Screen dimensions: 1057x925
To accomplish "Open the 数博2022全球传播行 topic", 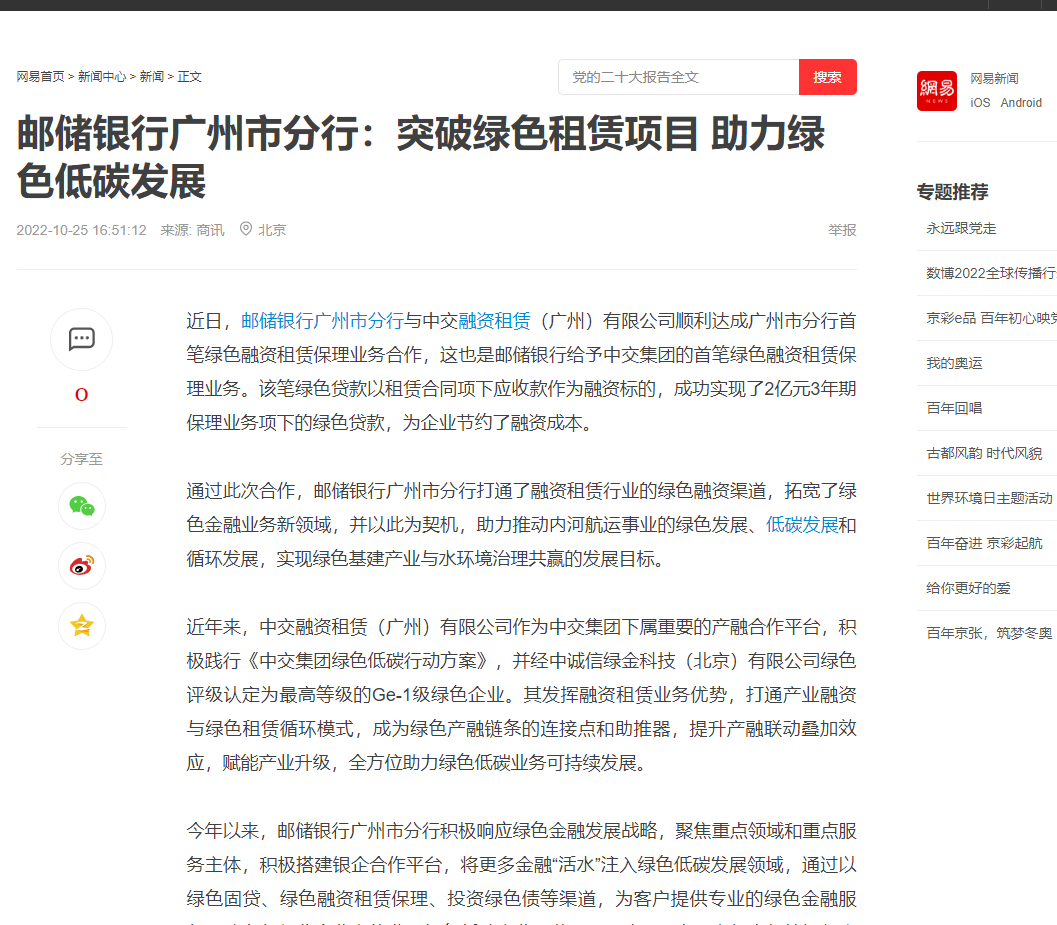I will (991, 273).
